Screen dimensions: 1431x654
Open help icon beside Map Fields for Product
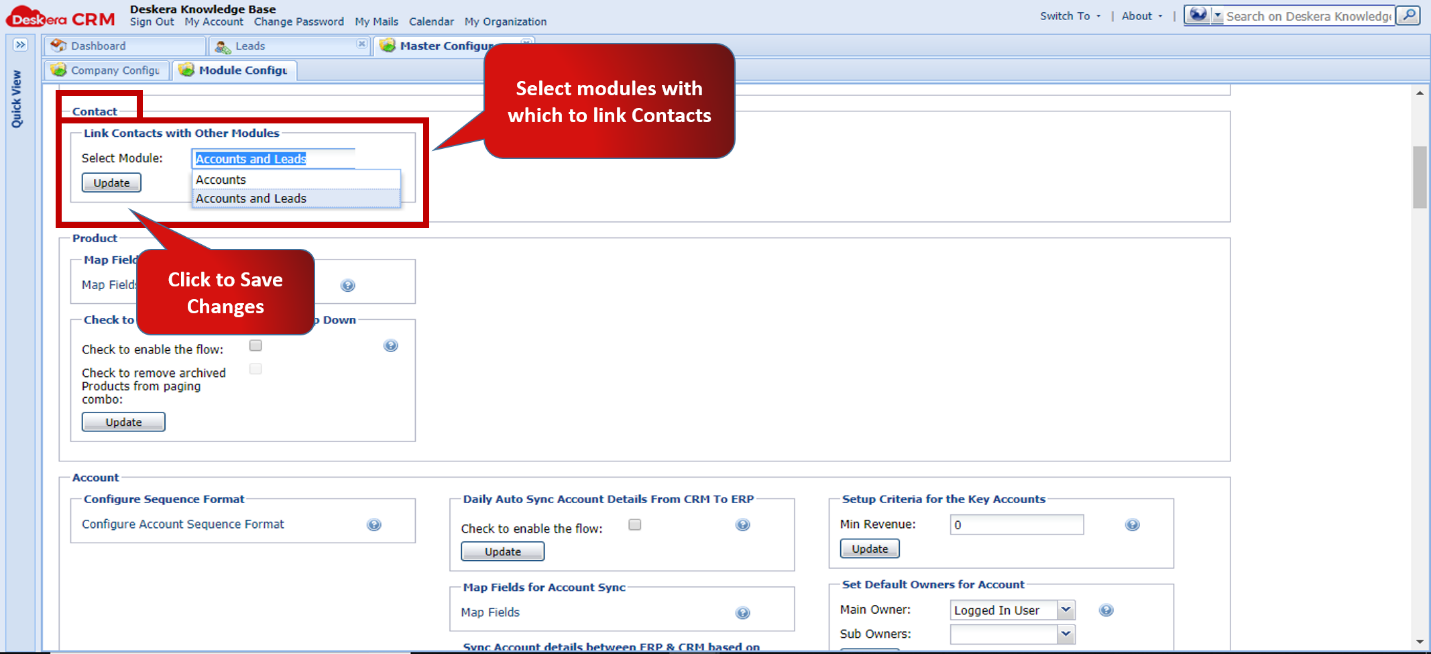[x=347, y=284]
